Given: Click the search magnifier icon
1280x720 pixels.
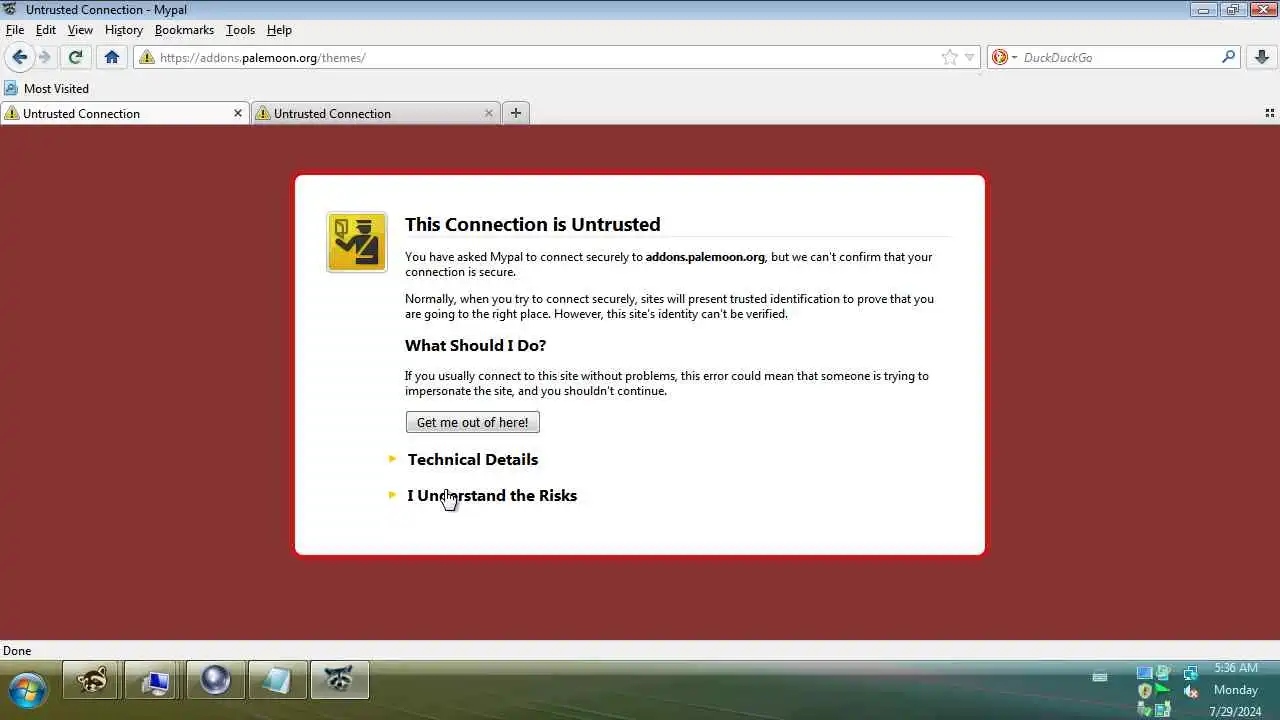Looking at the screenshot, I should pyautogui.click(x=1229, y=57).
